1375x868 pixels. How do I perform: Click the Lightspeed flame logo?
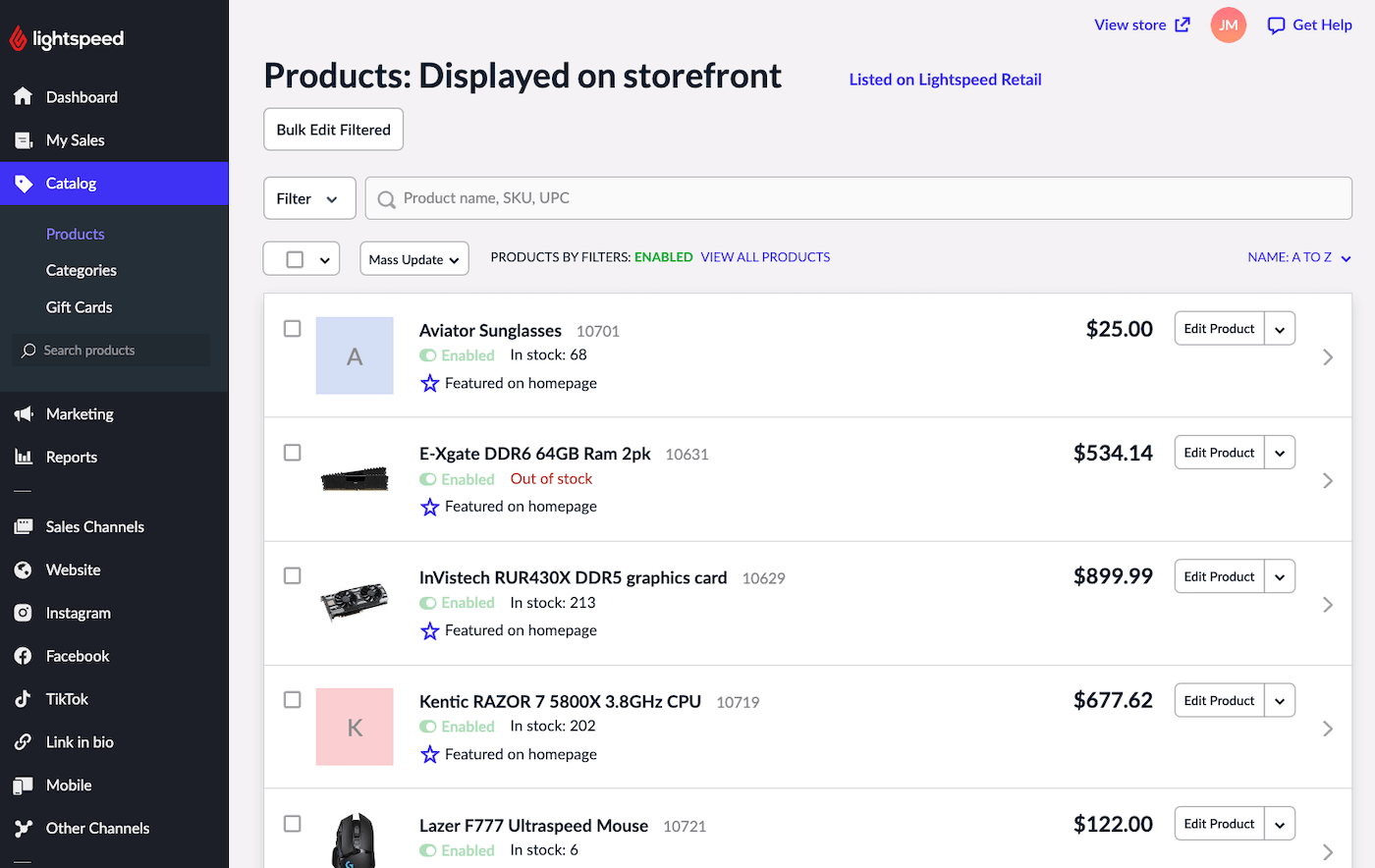(18, 38)
